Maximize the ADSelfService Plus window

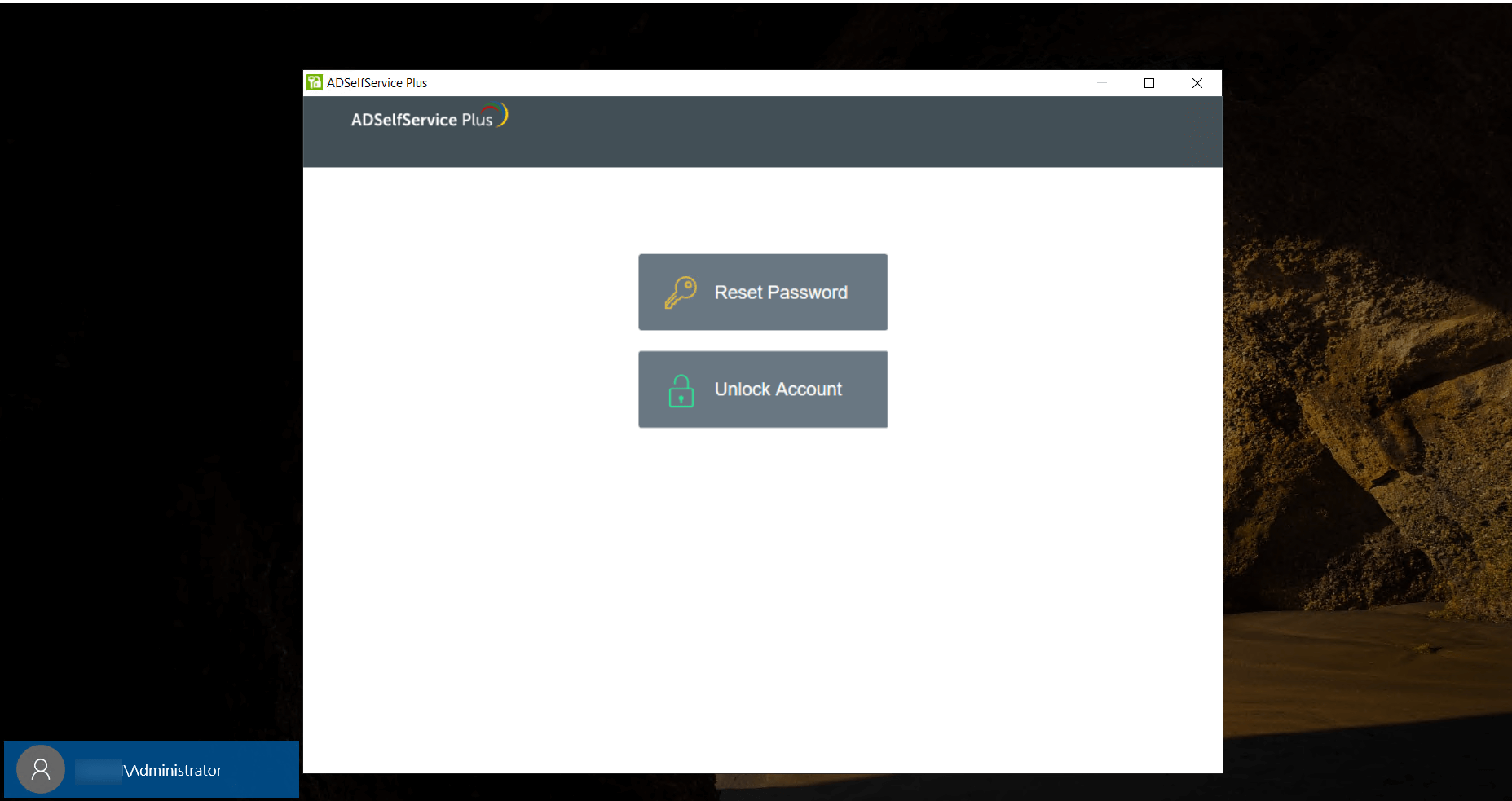pos(1149,83)
